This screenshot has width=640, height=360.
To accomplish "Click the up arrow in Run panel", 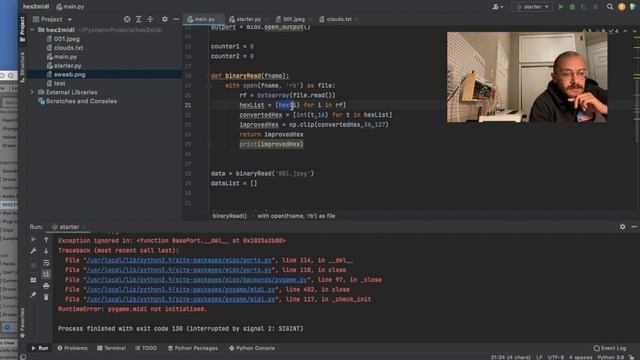I will tap(46, 240).
